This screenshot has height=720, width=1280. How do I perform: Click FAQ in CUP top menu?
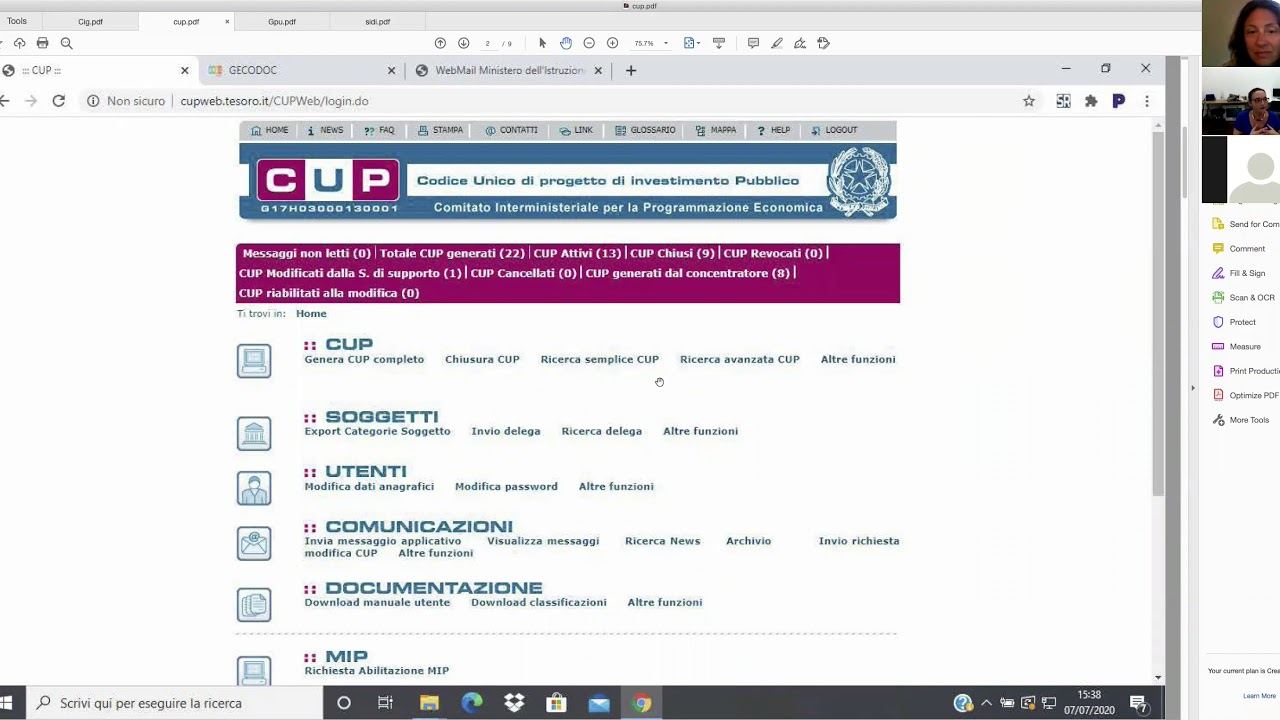click(379, 130)
